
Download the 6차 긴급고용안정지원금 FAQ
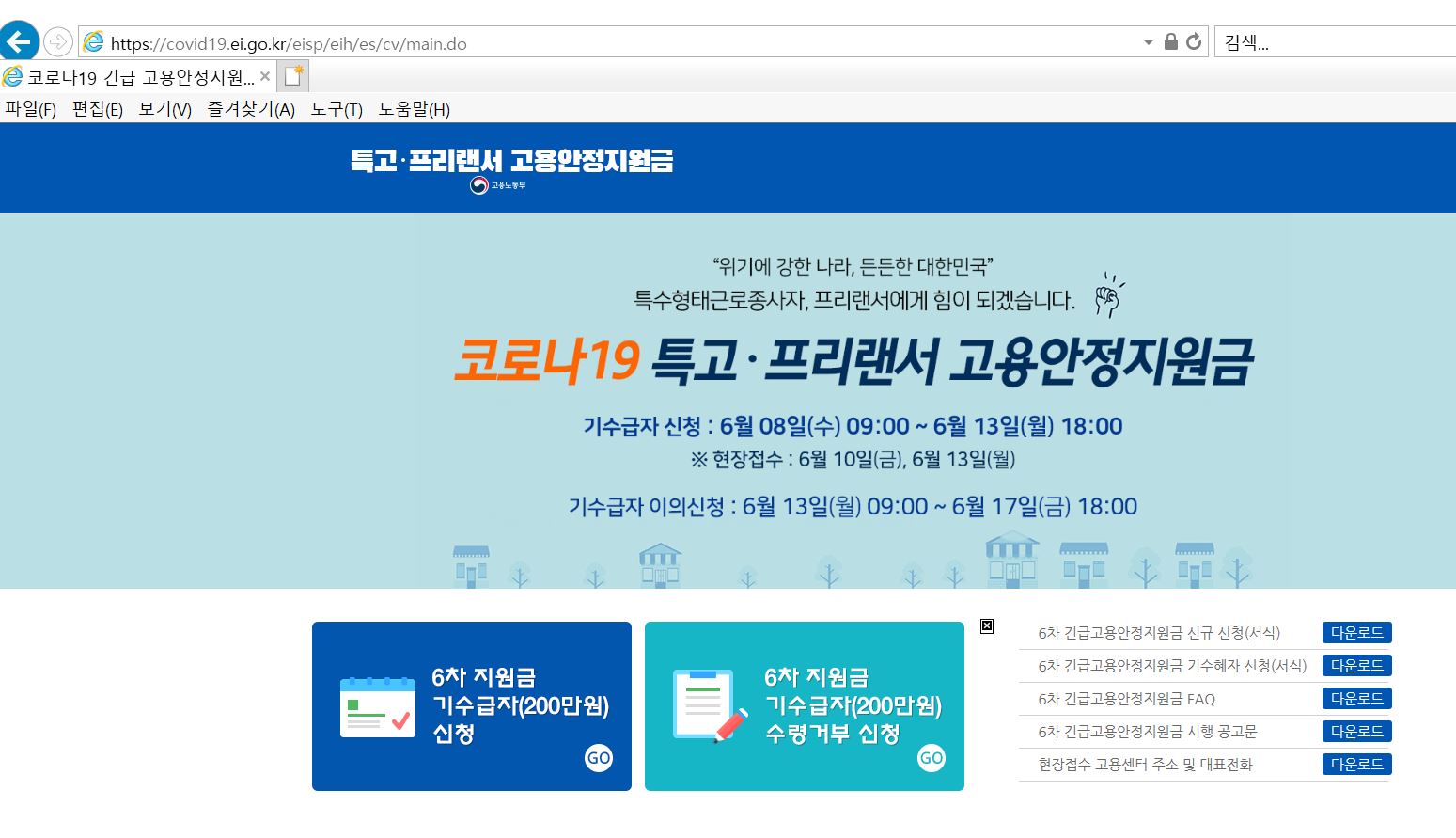[x=1356, y=698]
